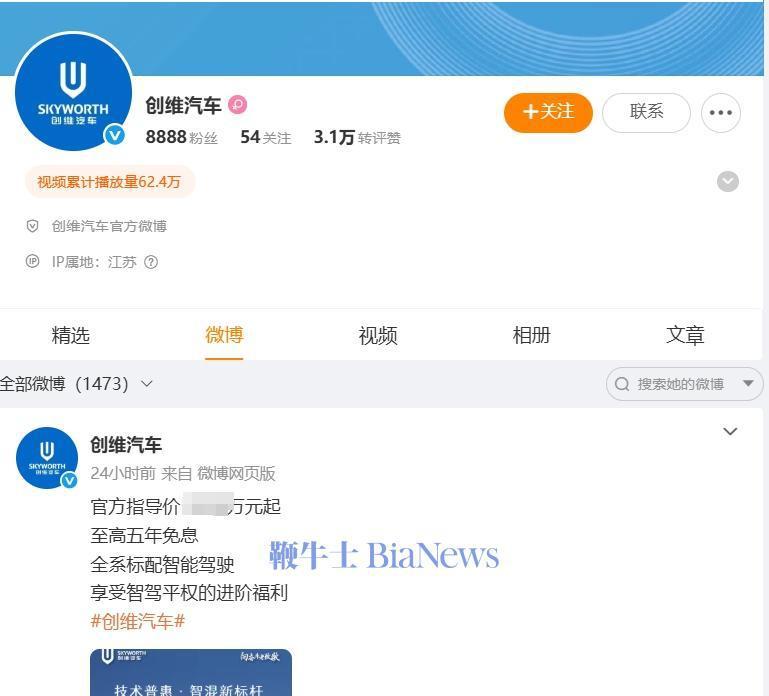Screen dimensions: 769x696
Task: Click the IP属地 question mark help icon
Action: tap(151, 262)
